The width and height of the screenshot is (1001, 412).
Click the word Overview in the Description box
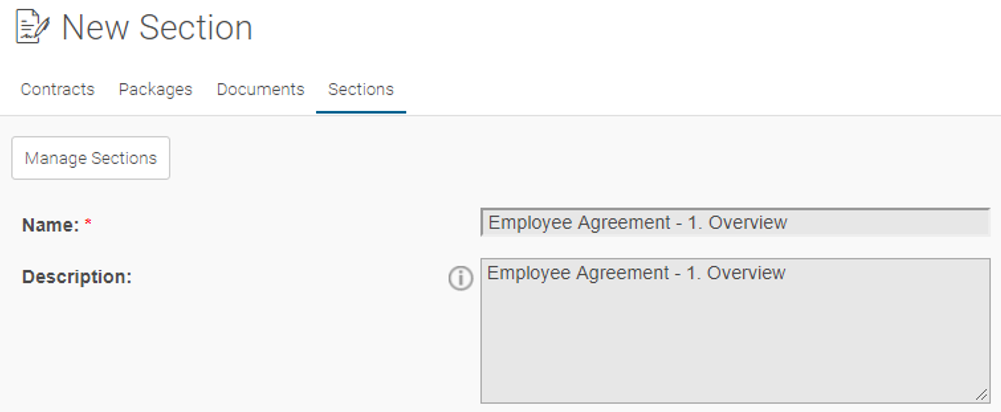pos(746,273)
